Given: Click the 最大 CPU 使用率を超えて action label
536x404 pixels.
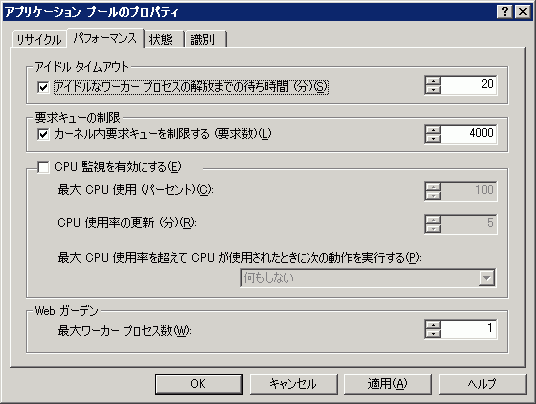Looking at the screenshot, I should [x=239, y=258].
